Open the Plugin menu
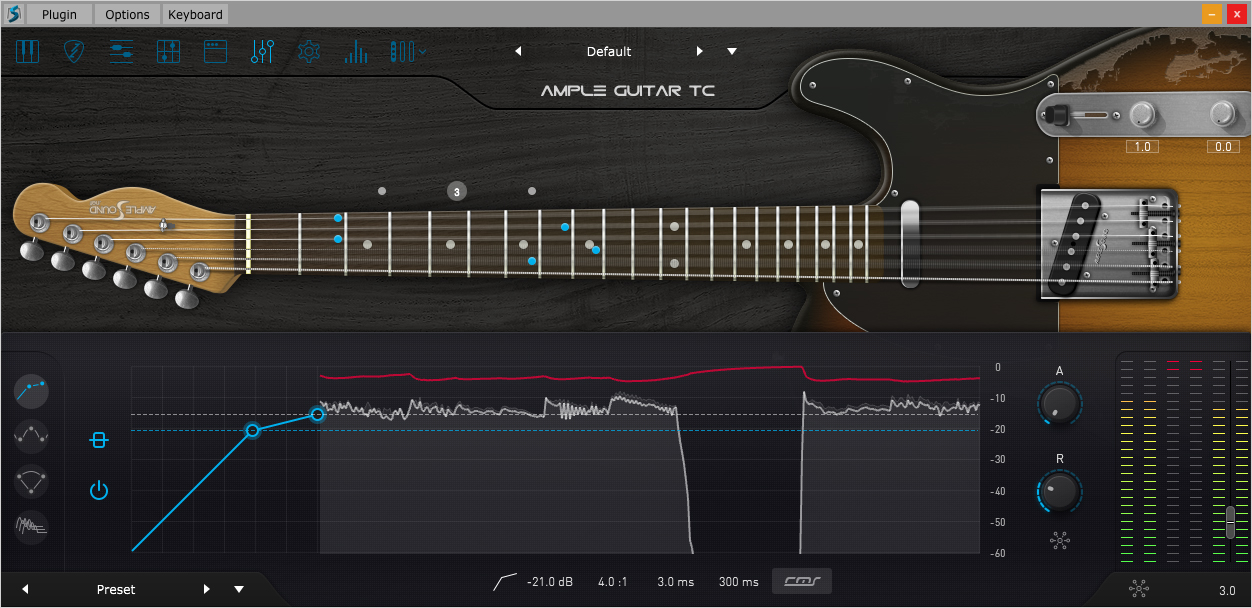The image size is (1252, 608). coord(59,14)
